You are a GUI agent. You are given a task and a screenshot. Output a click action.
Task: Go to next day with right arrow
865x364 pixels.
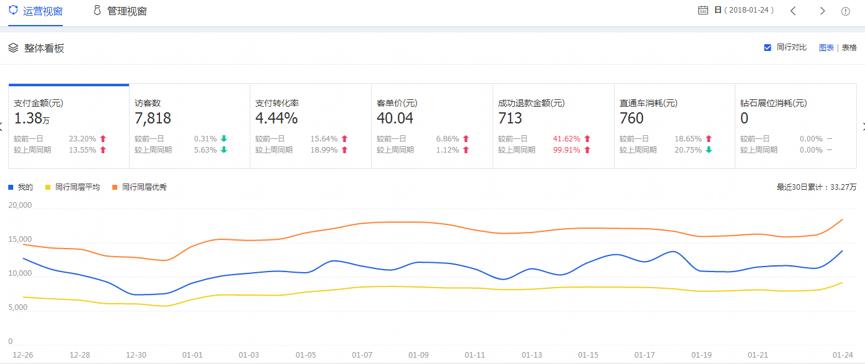point(822,10)
